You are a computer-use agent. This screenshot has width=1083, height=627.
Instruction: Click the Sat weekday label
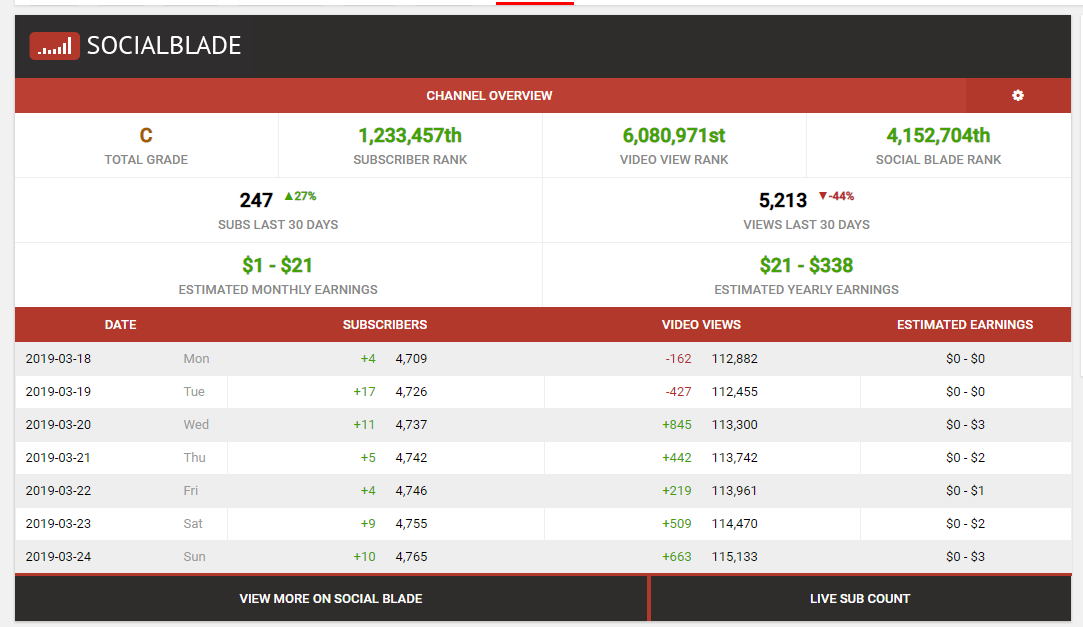(193, 523)
